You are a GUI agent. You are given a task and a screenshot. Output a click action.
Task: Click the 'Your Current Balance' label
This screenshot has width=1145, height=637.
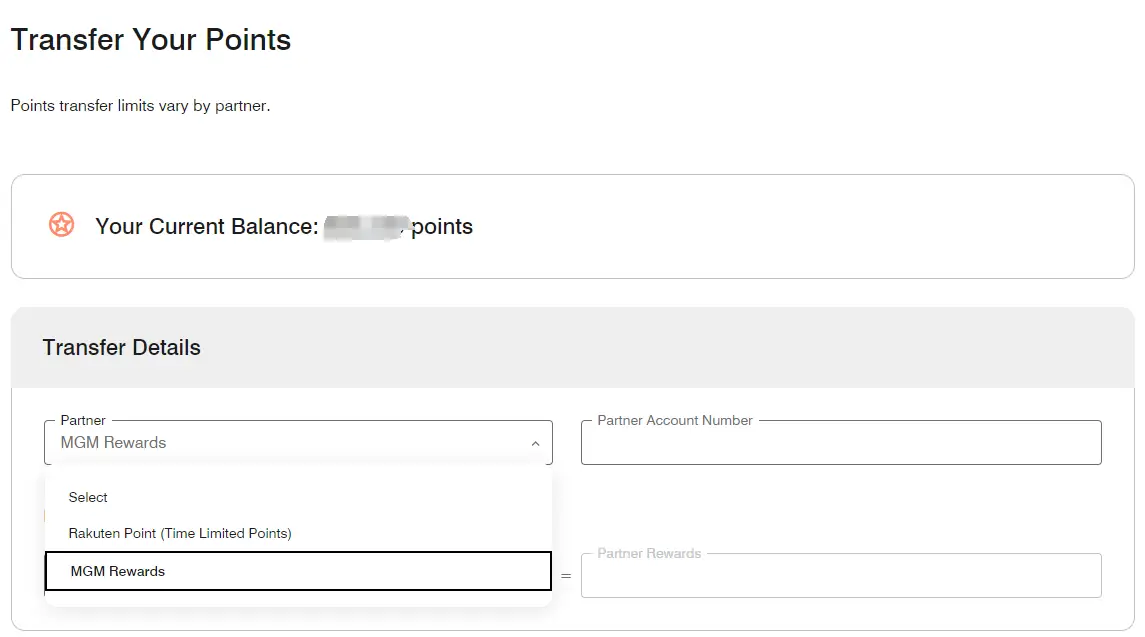pyautogui.click(x=206, y=226)
